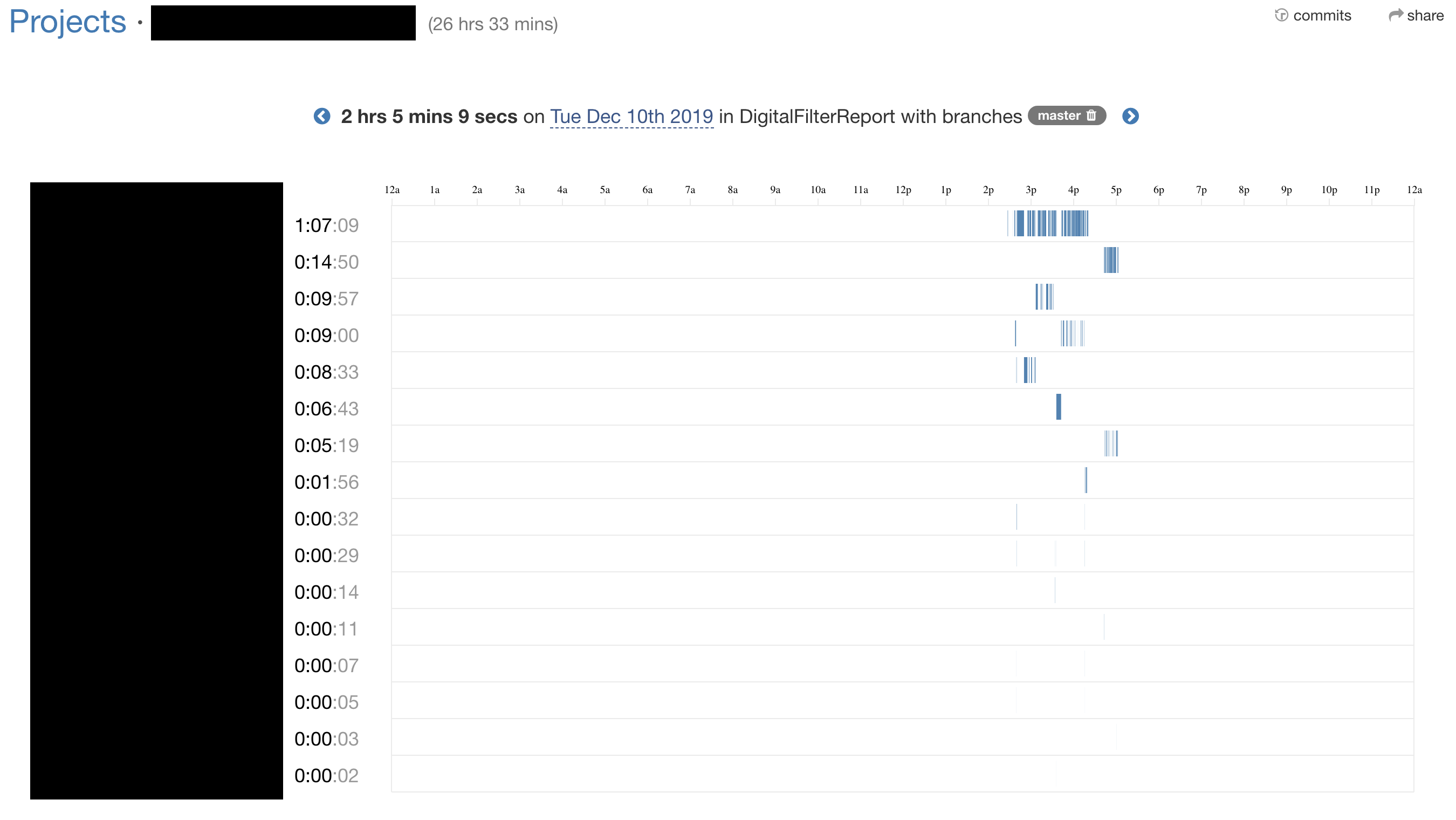Viewport: 1456px width, 820px height.
Task: Select the activity block in 0:14:50 row
Action: 1111,260
